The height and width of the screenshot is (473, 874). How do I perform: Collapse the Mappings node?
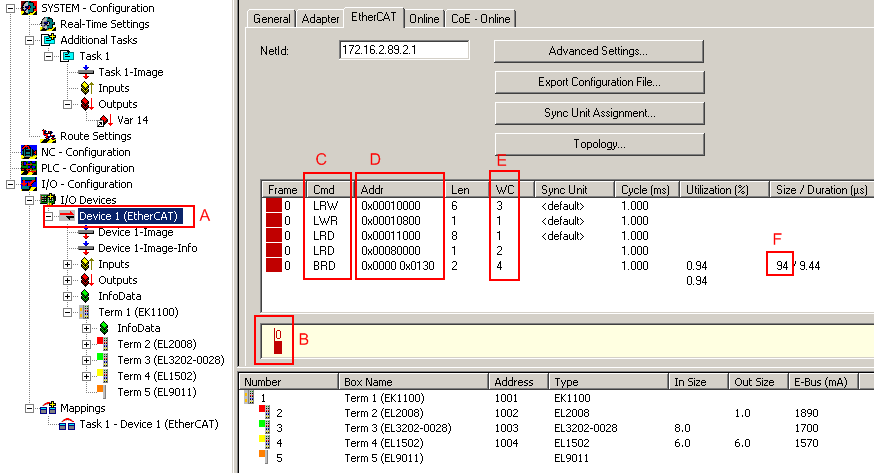[30, 408]
